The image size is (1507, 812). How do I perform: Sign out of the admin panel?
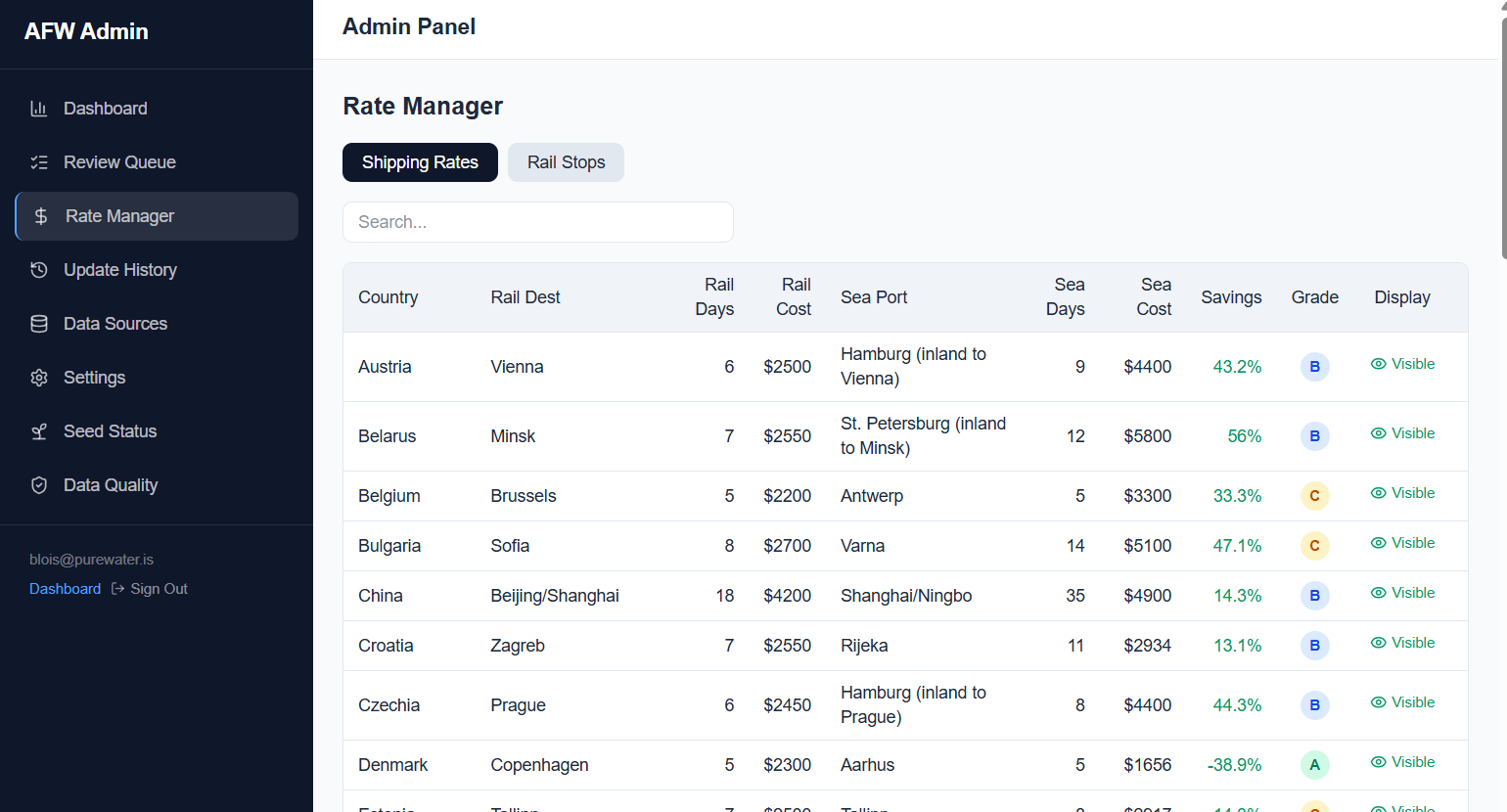click(160, 588)
